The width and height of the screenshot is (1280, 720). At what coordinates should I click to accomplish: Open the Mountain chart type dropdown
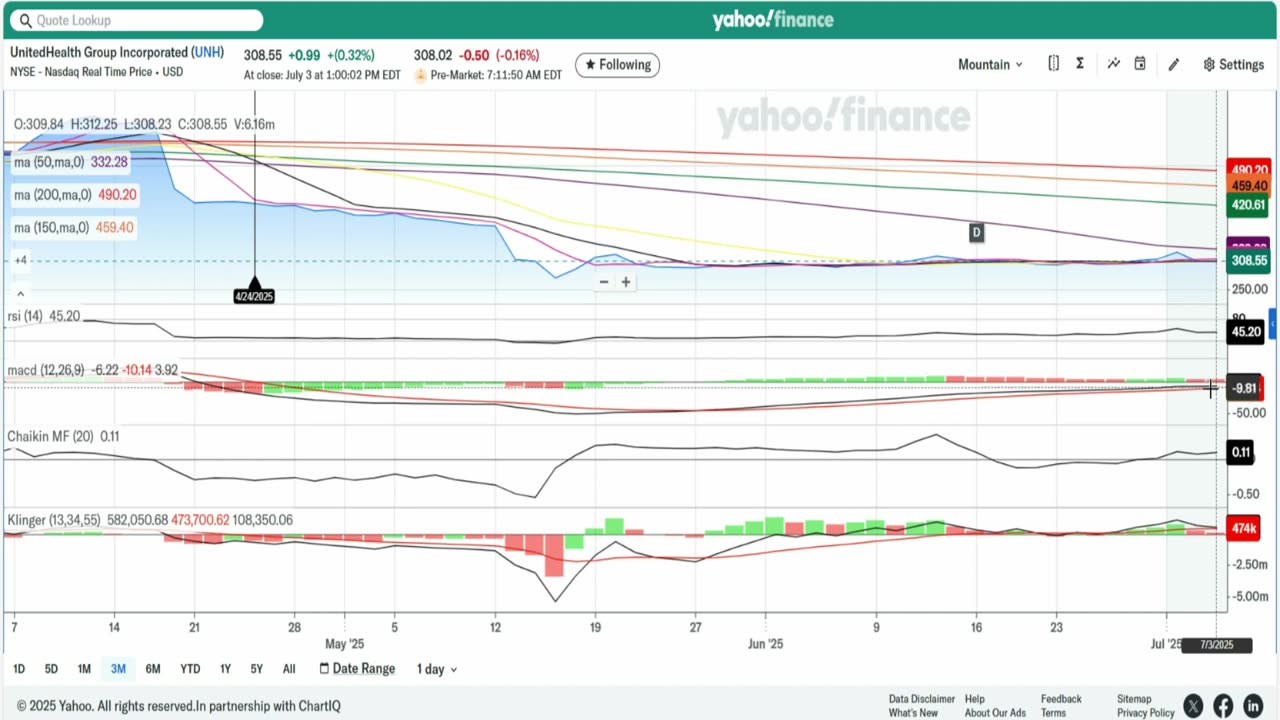coord(990,64)
